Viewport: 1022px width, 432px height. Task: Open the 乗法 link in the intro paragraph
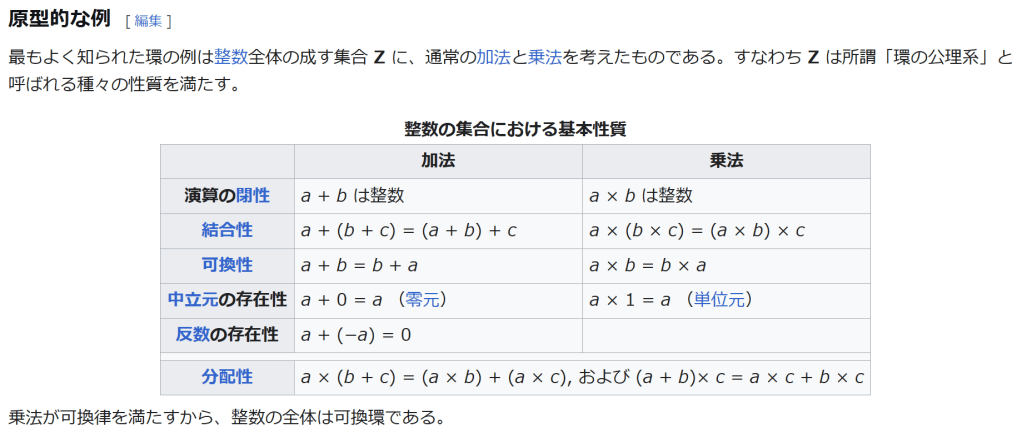(544, 57)
